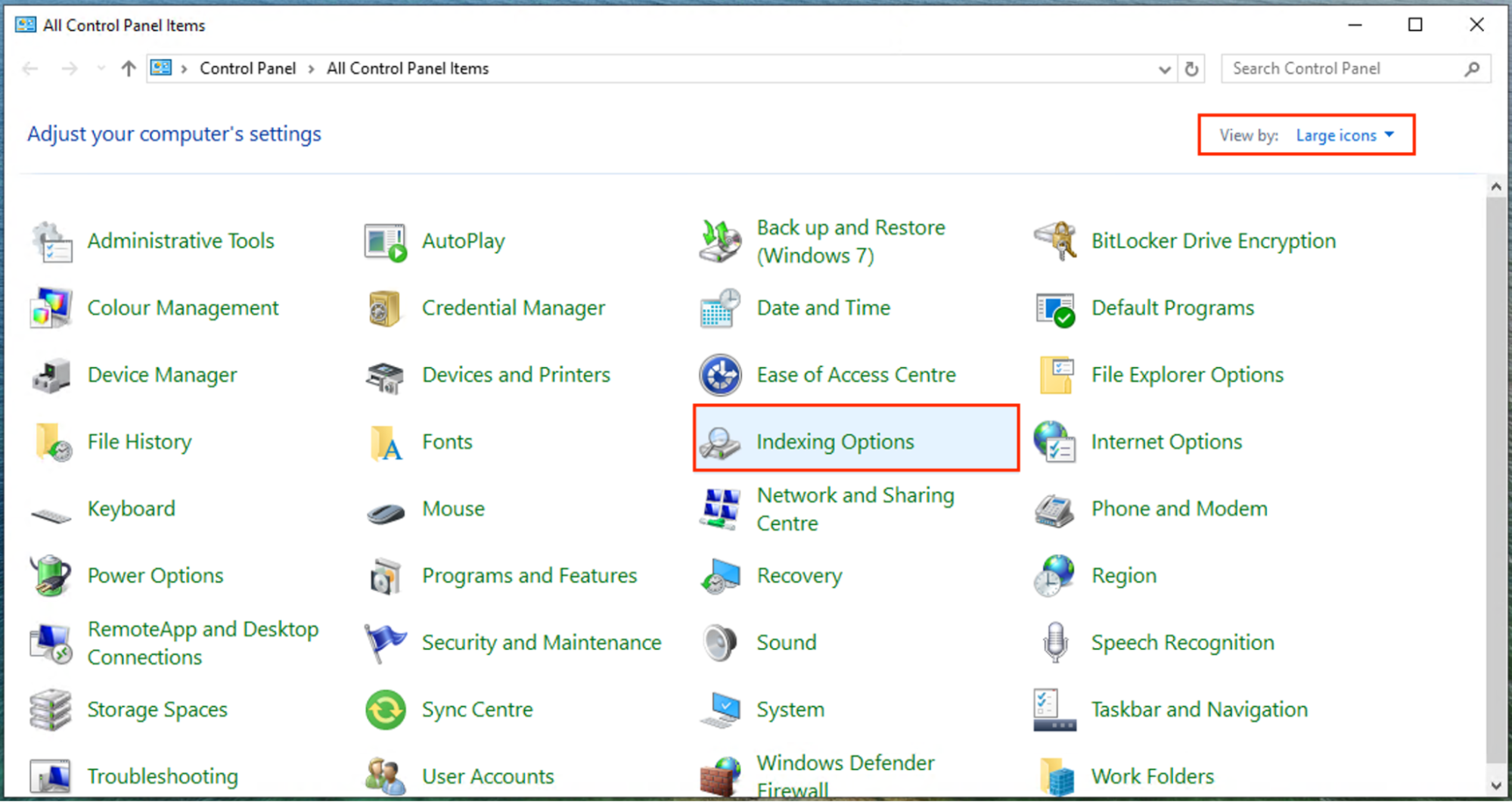The height and width of the screenshot is (802, 1512).
Task: Open Speech Recognition settings
Action: point(1181,642)
